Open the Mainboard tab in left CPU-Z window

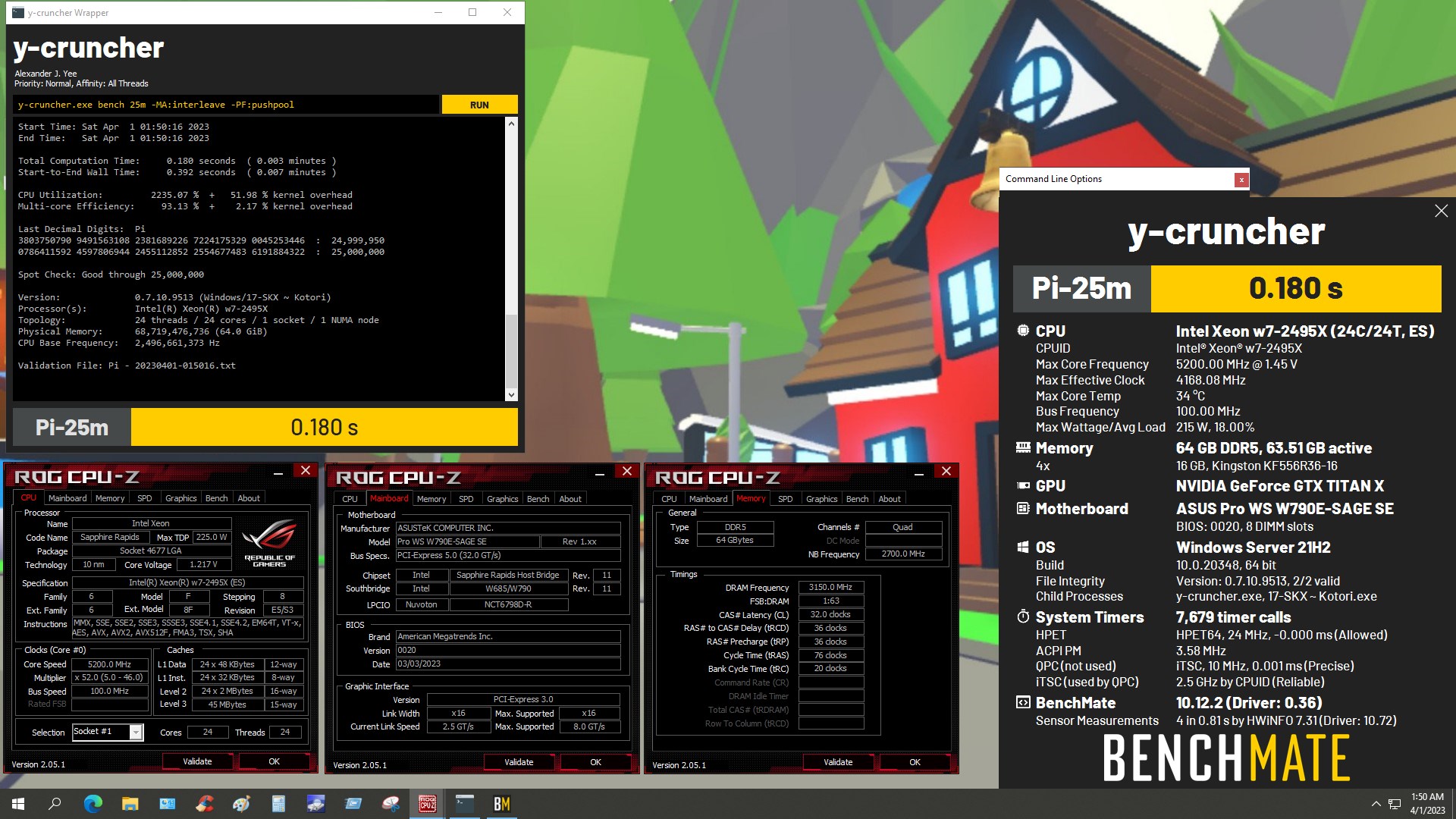tap(67, 498)
